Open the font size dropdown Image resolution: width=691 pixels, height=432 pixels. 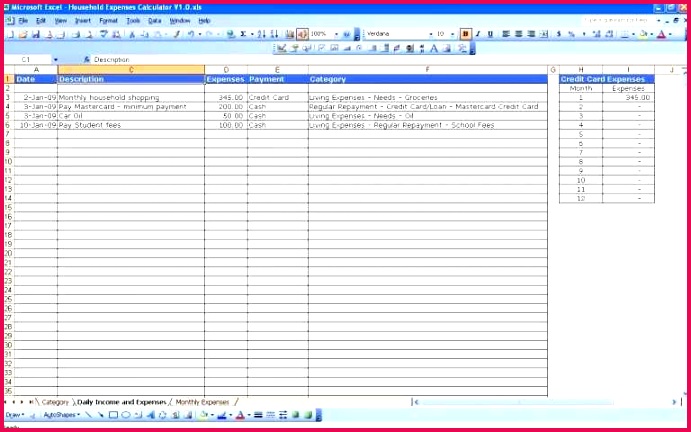(453, 34)
